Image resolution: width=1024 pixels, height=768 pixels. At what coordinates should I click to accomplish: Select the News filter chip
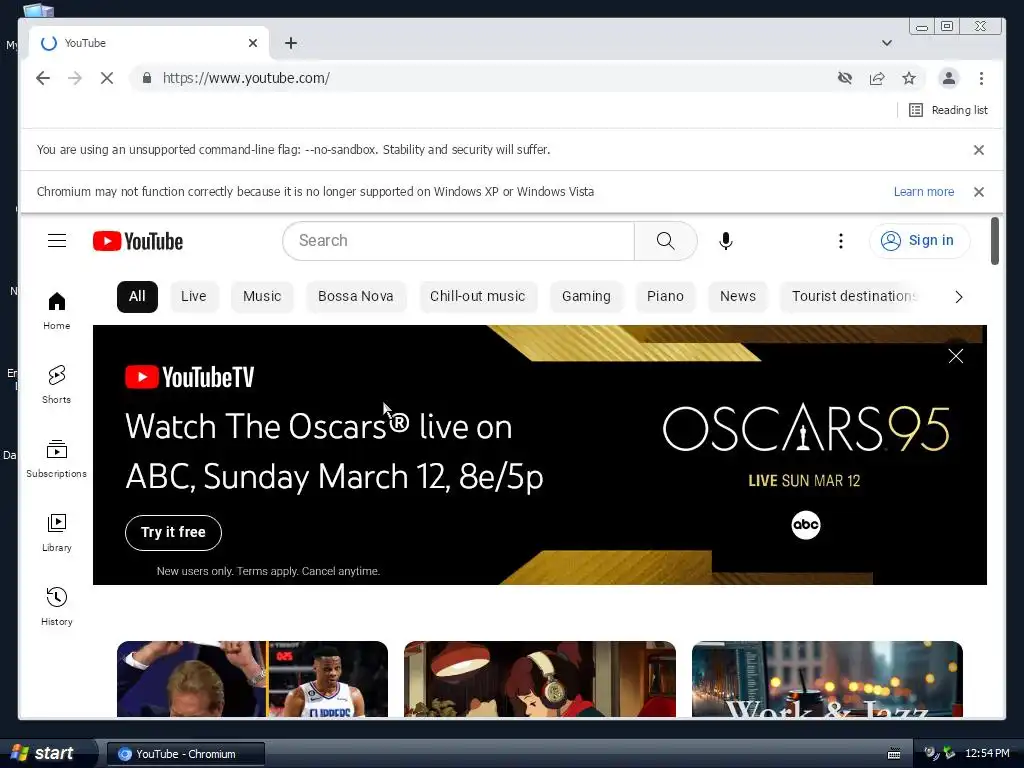pos(737,296)
